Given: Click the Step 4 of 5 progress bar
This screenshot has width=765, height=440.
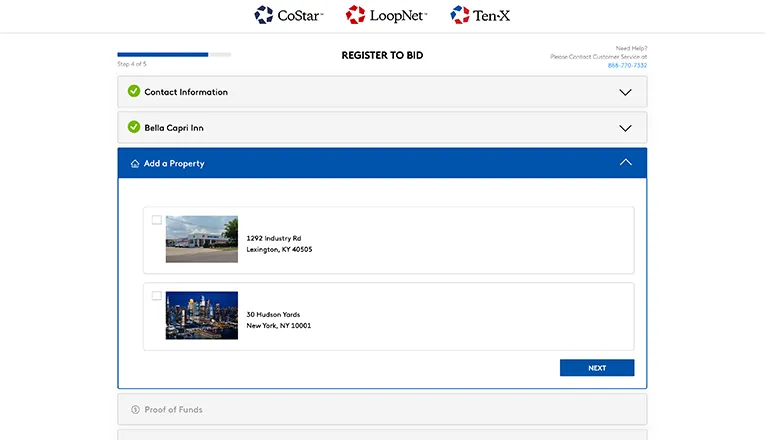Looking at the screenshot, I should pos(174,55).
